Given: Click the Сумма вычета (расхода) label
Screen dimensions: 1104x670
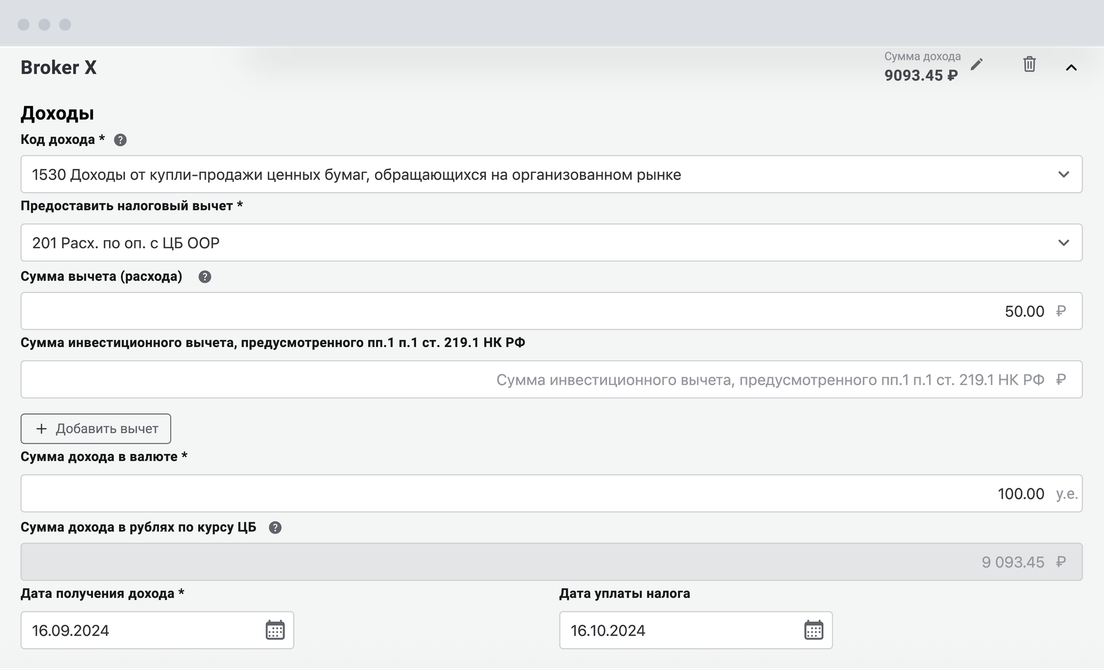Looking at the screenshot, I should (101, 277).
